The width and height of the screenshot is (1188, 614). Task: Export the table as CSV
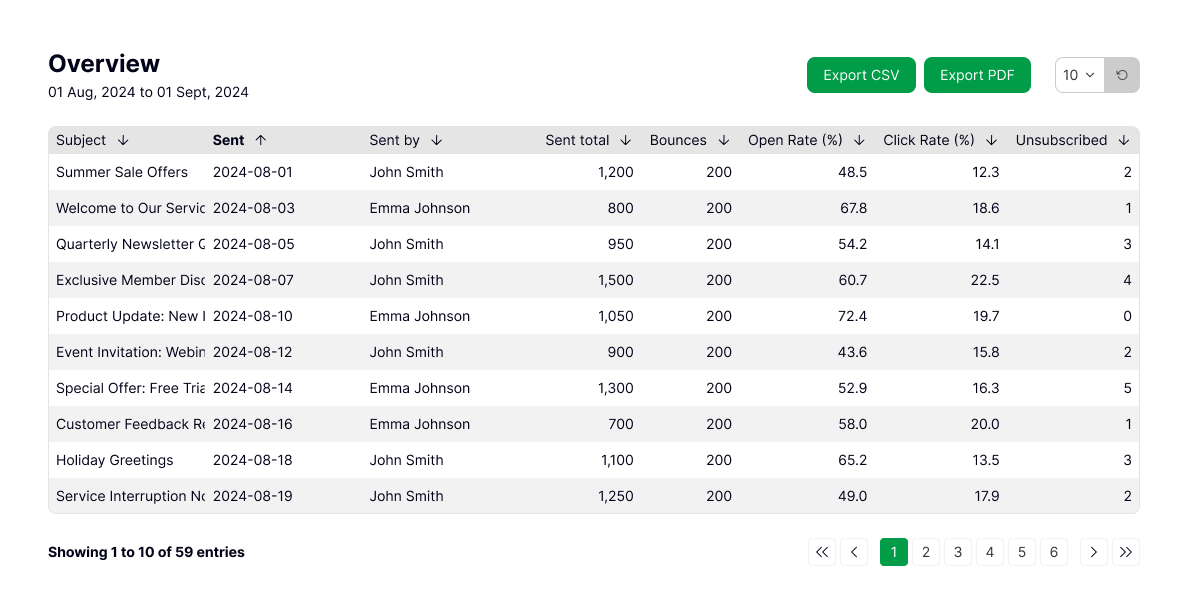pos(861,75)
